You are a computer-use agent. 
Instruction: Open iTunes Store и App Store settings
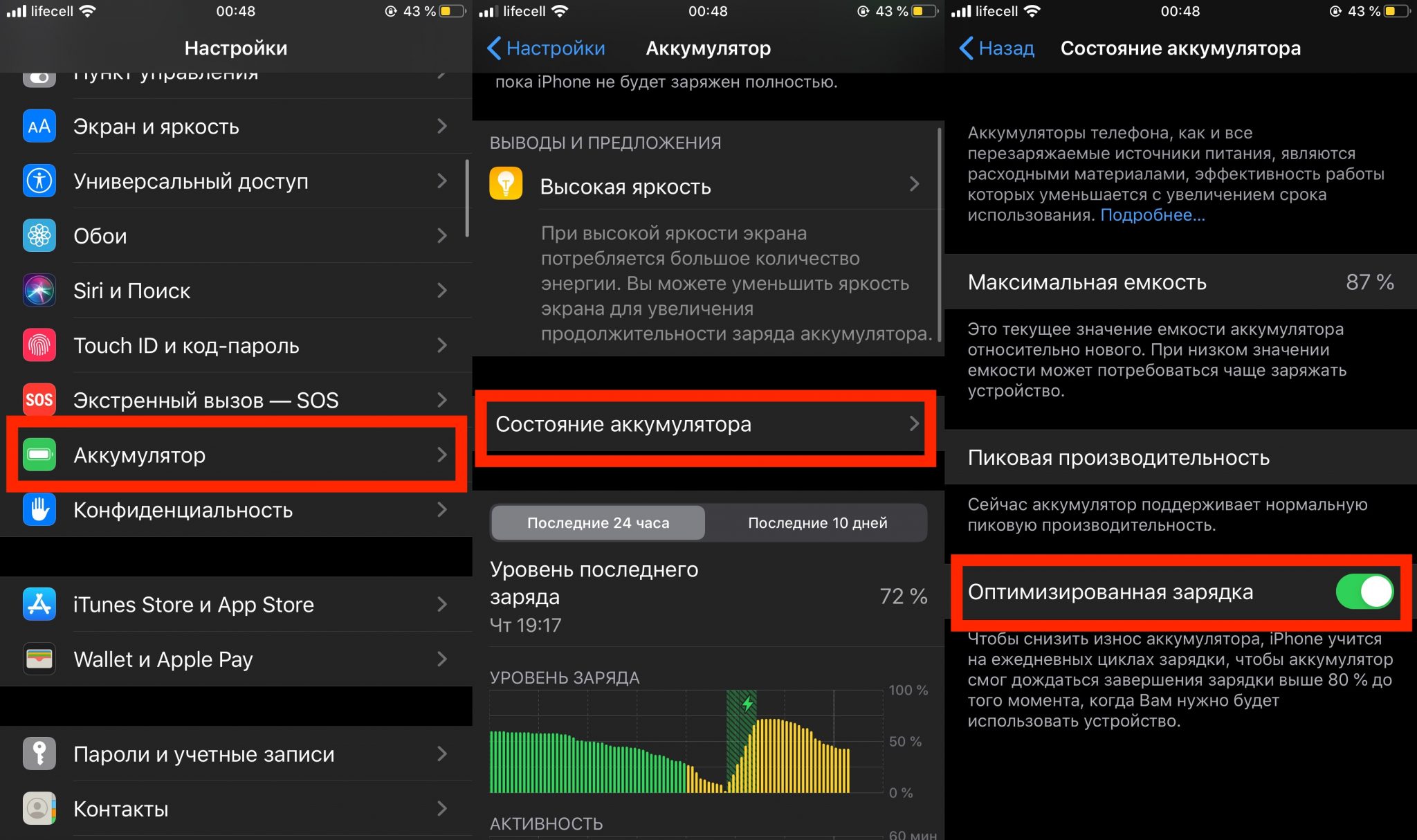236,604
